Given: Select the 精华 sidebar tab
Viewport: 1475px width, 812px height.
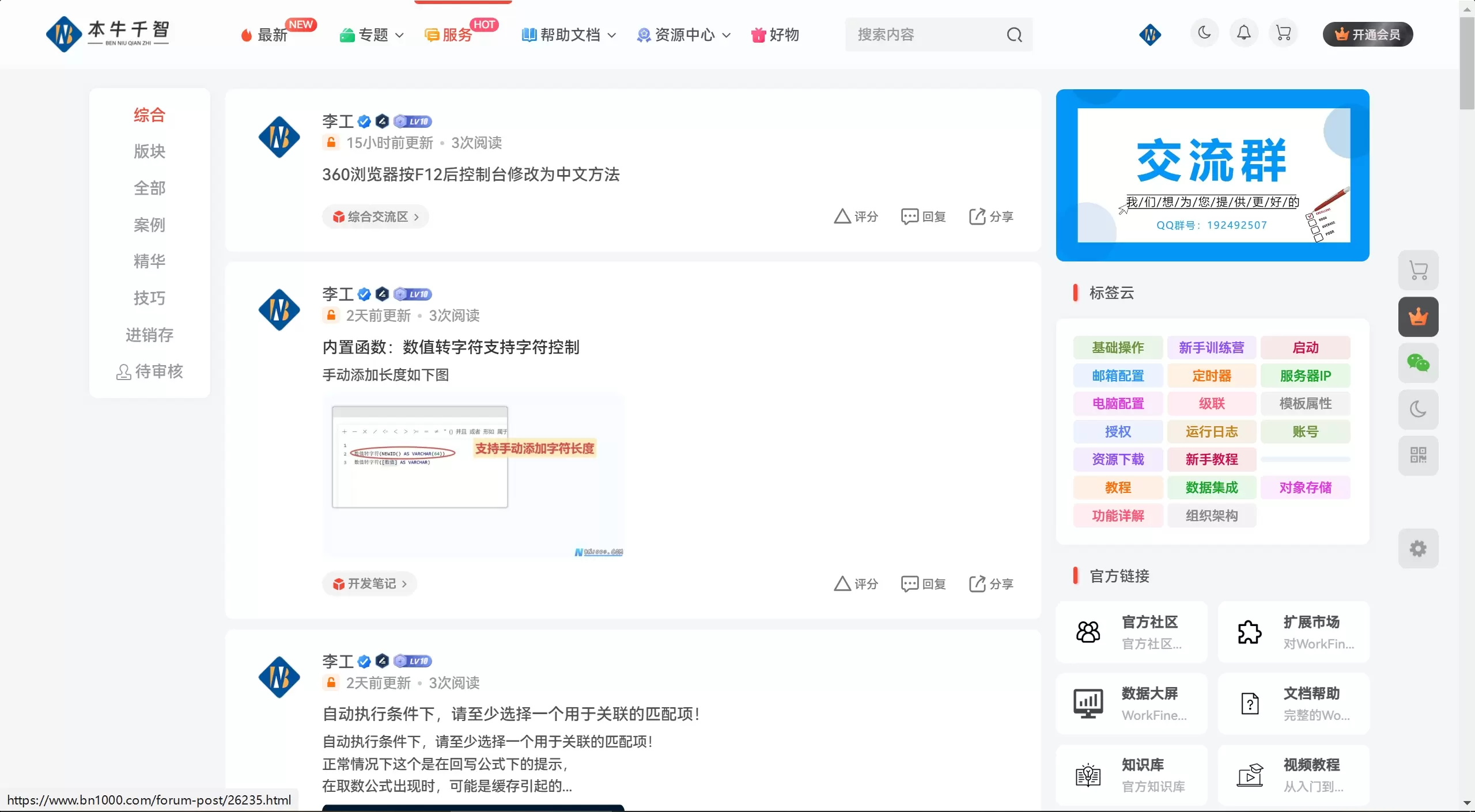Looking at the screenshot, I should (x=149, y=261).
